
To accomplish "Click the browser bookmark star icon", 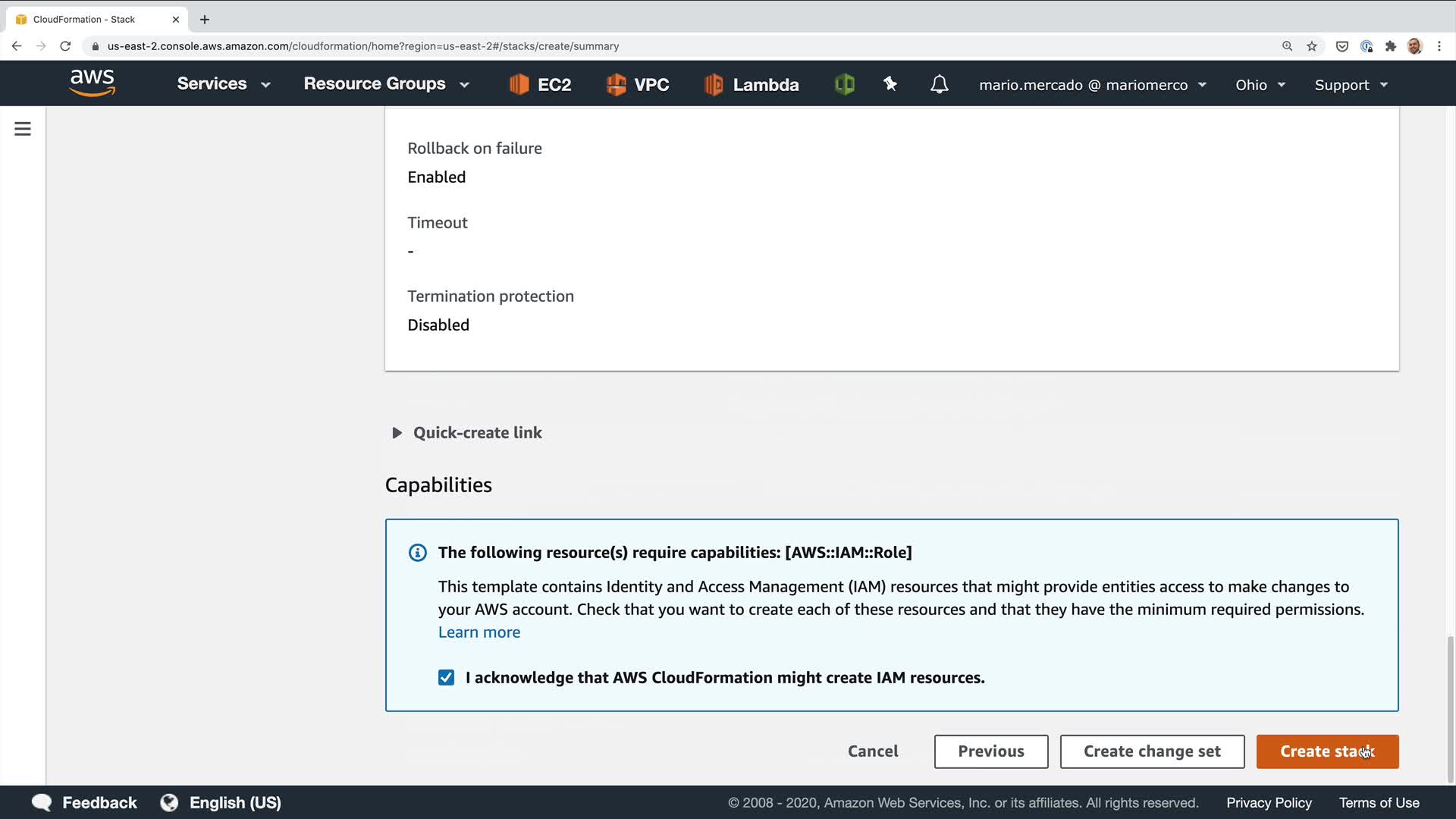I will pyautogui.click(x=1312, y=46).
